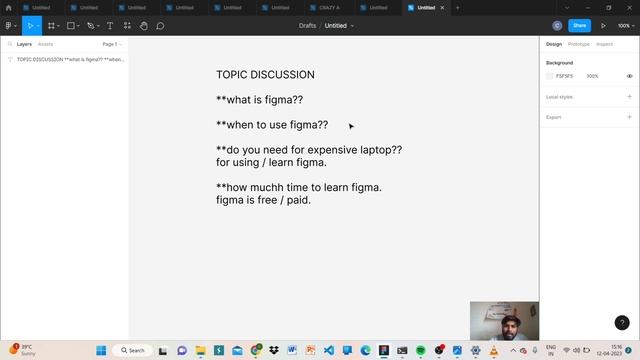Edit the F5F5F5 background hex value
640x360 pixels.
click(x=564, y=76)
